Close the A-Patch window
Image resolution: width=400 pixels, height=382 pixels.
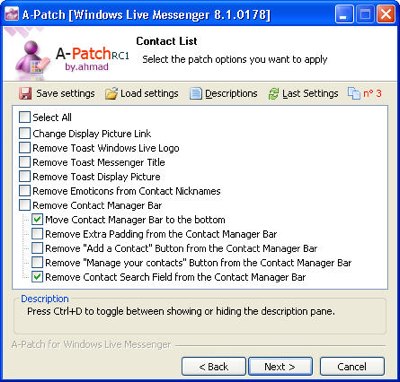tap(386, 15)
